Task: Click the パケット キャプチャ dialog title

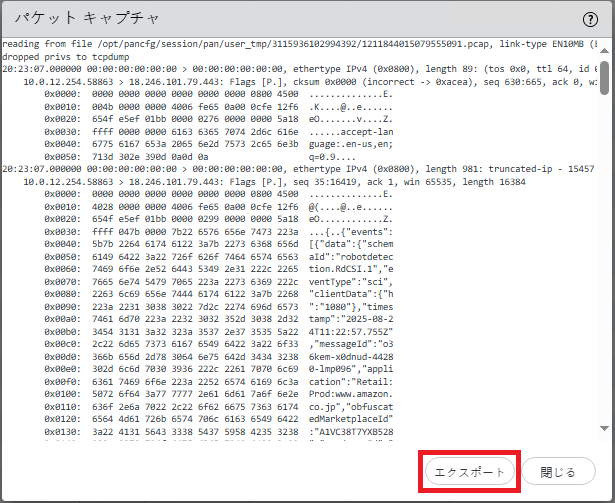Action: click(x=83, y=19)
